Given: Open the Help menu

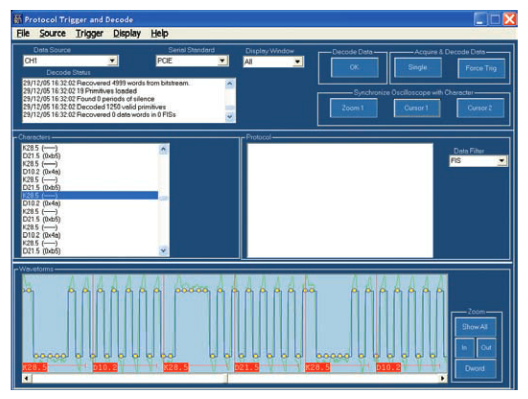Looking at the screenshot, I should 160,33.
